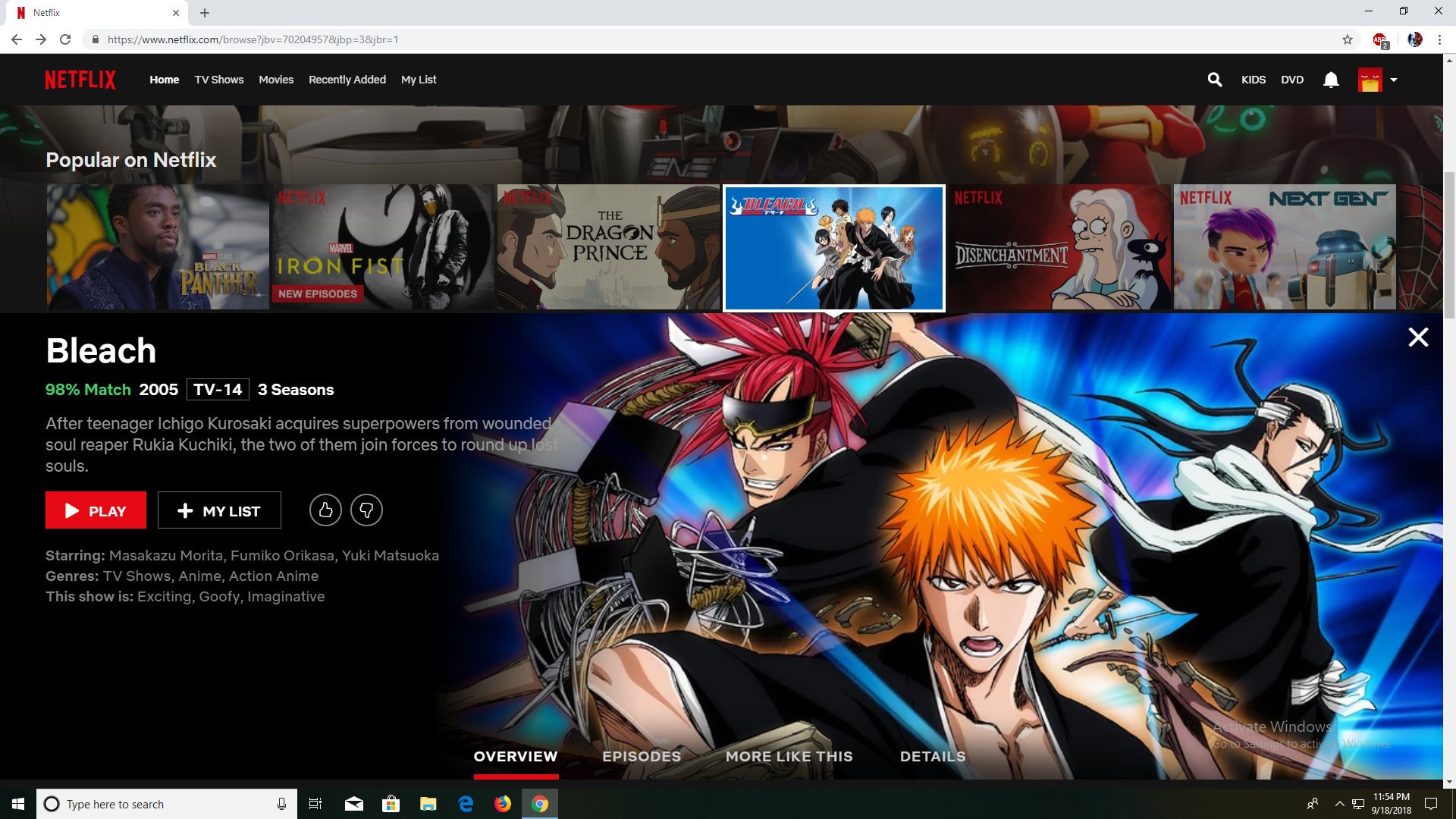Click the Chrome user profile icon
Viewport: 1456px width, 819px height.
pyautogui.click(x=1415, y=39)
